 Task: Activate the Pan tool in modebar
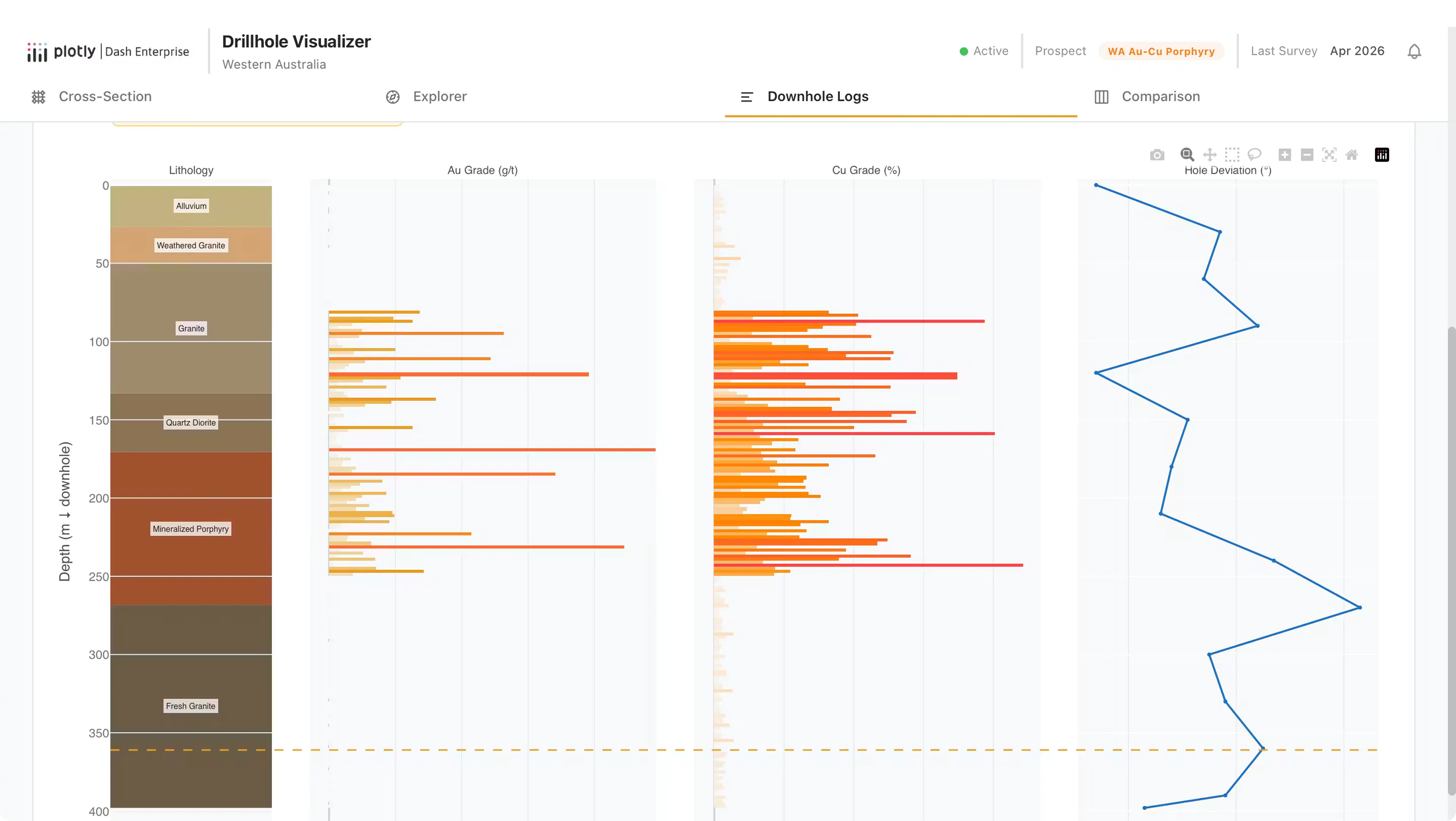1209,155
